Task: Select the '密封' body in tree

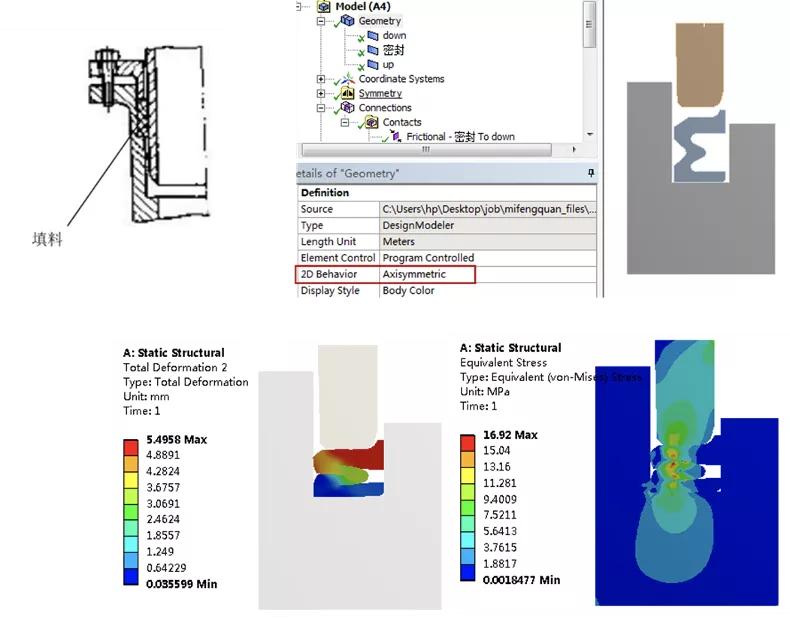Action: [393, 50]
